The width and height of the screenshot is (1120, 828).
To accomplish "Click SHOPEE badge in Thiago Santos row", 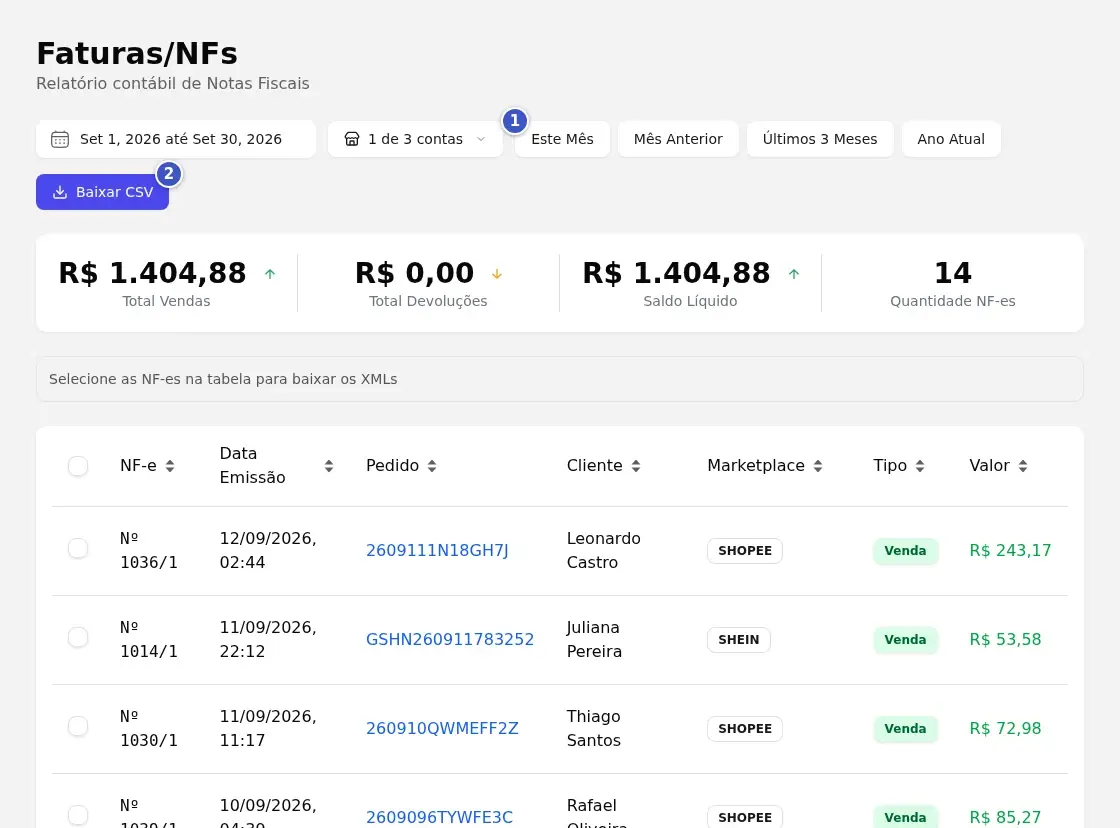I will coord(745,729).
